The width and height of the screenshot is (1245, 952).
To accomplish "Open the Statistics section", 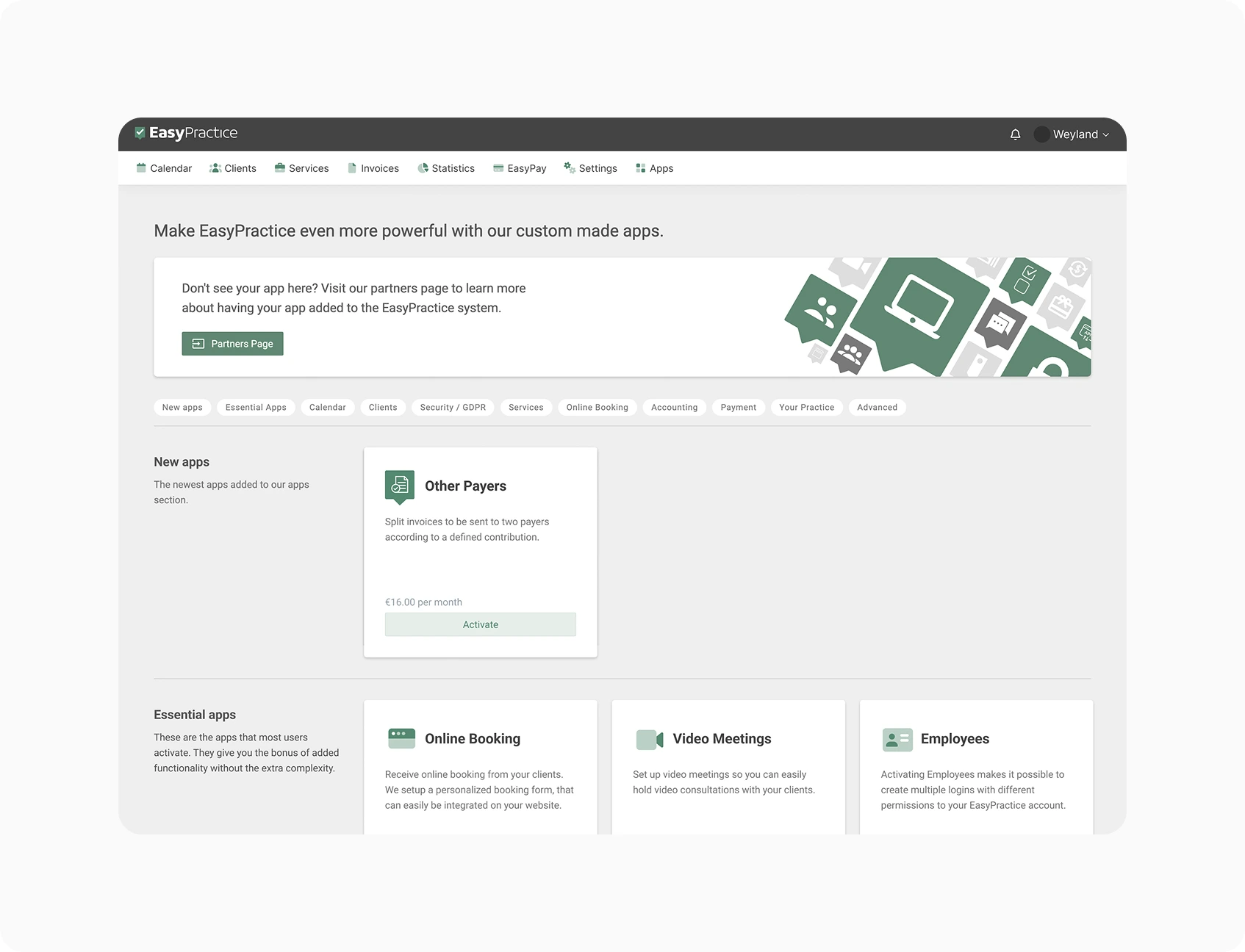I will [x=446, y=168].
